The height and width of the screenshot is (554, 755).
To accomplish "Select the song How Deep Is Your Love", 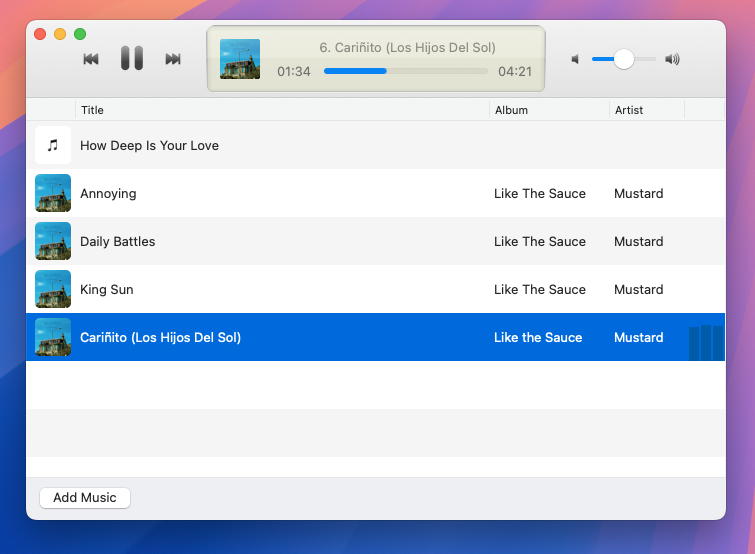I will [376, 145].
